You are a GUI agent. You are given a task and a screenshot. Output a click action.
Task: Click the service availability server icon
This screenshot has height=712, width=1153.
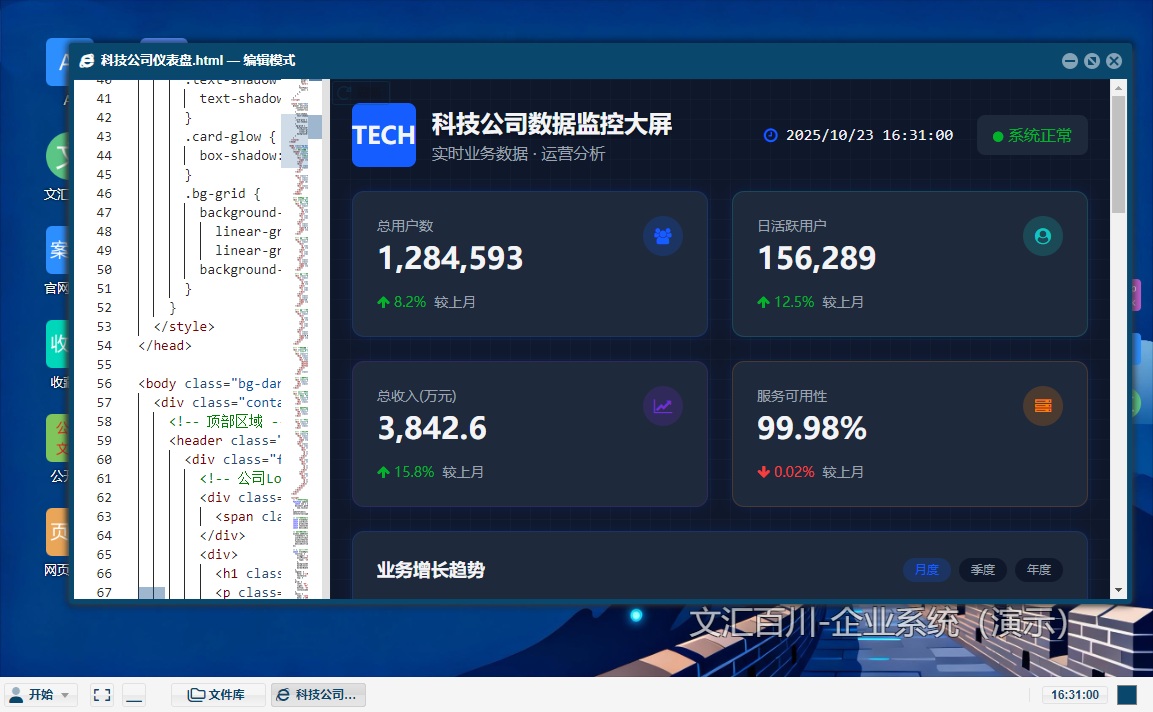click(x=1042, y=406)
